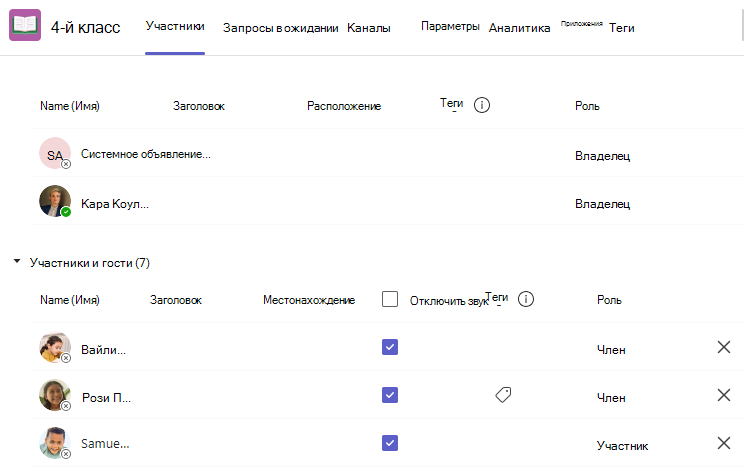Remove Samue using the X button

[724, 443]
